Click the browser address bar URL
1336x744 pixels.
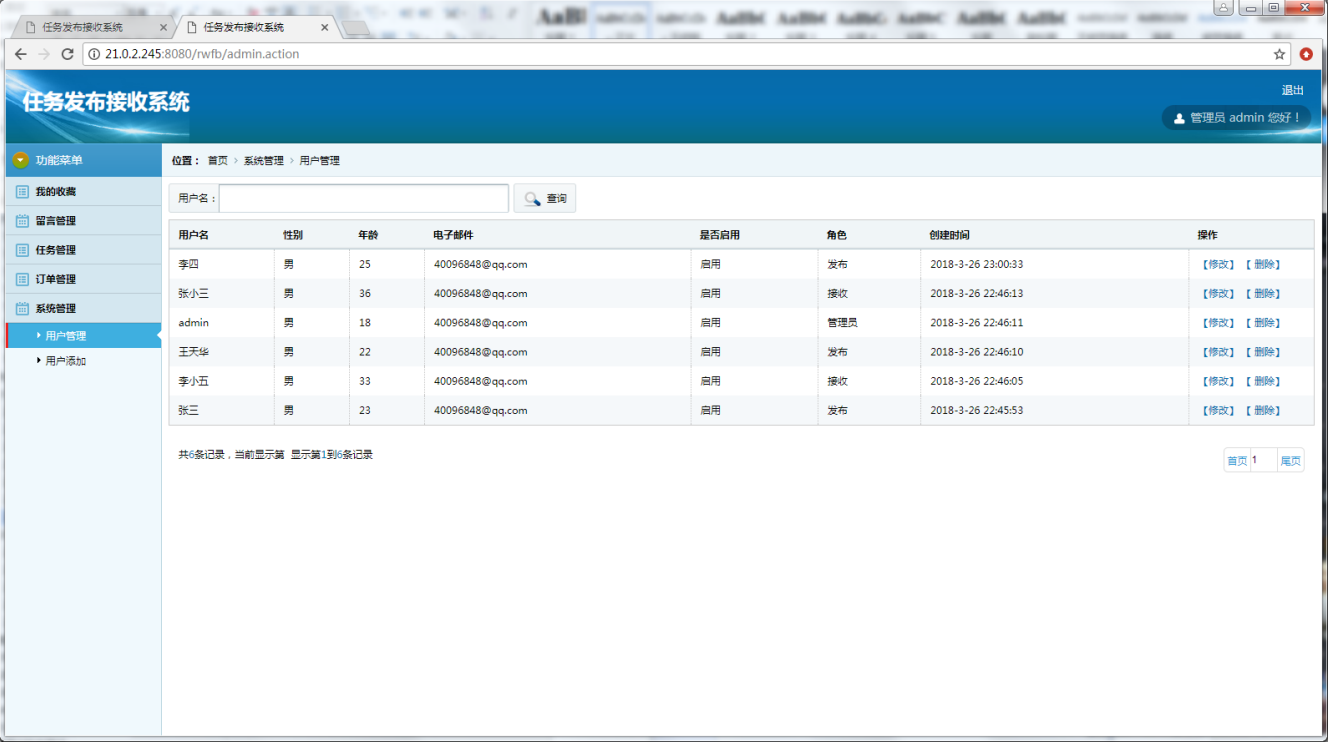tap(202, 54)
